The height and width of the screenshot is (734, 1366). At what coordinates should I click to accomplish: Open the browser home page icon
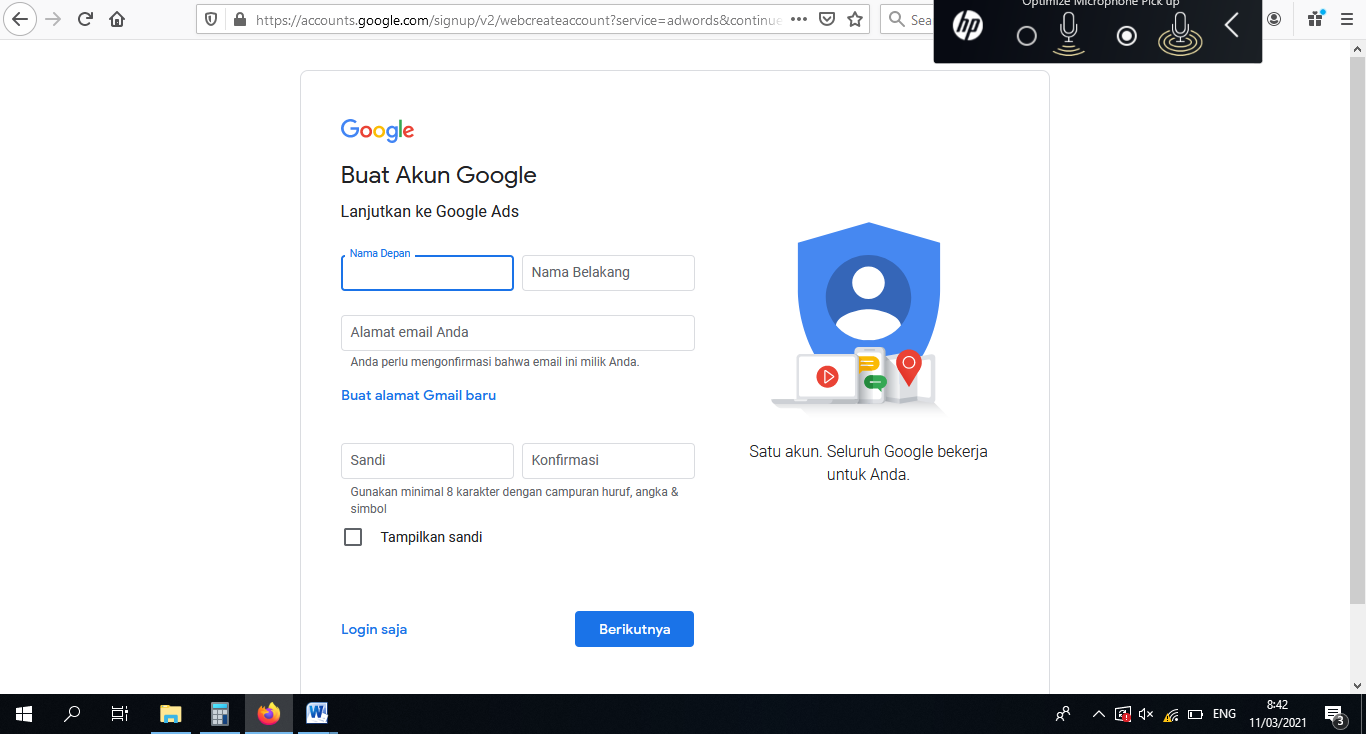tap(117, 19)
